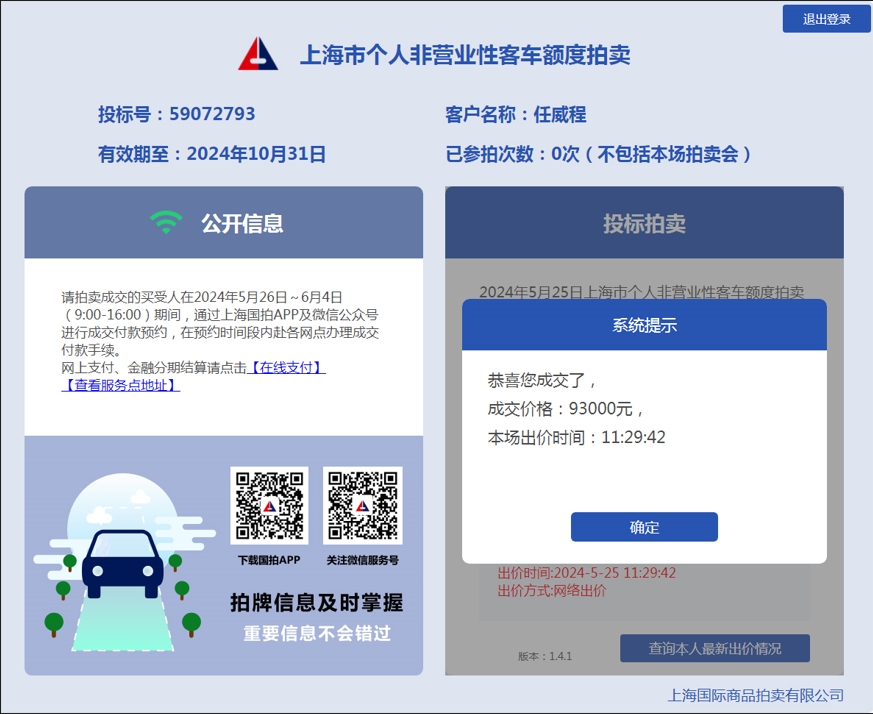Click customer name 任威程
The width and height of the screenshot is (873, 714).
coord(560,114)
